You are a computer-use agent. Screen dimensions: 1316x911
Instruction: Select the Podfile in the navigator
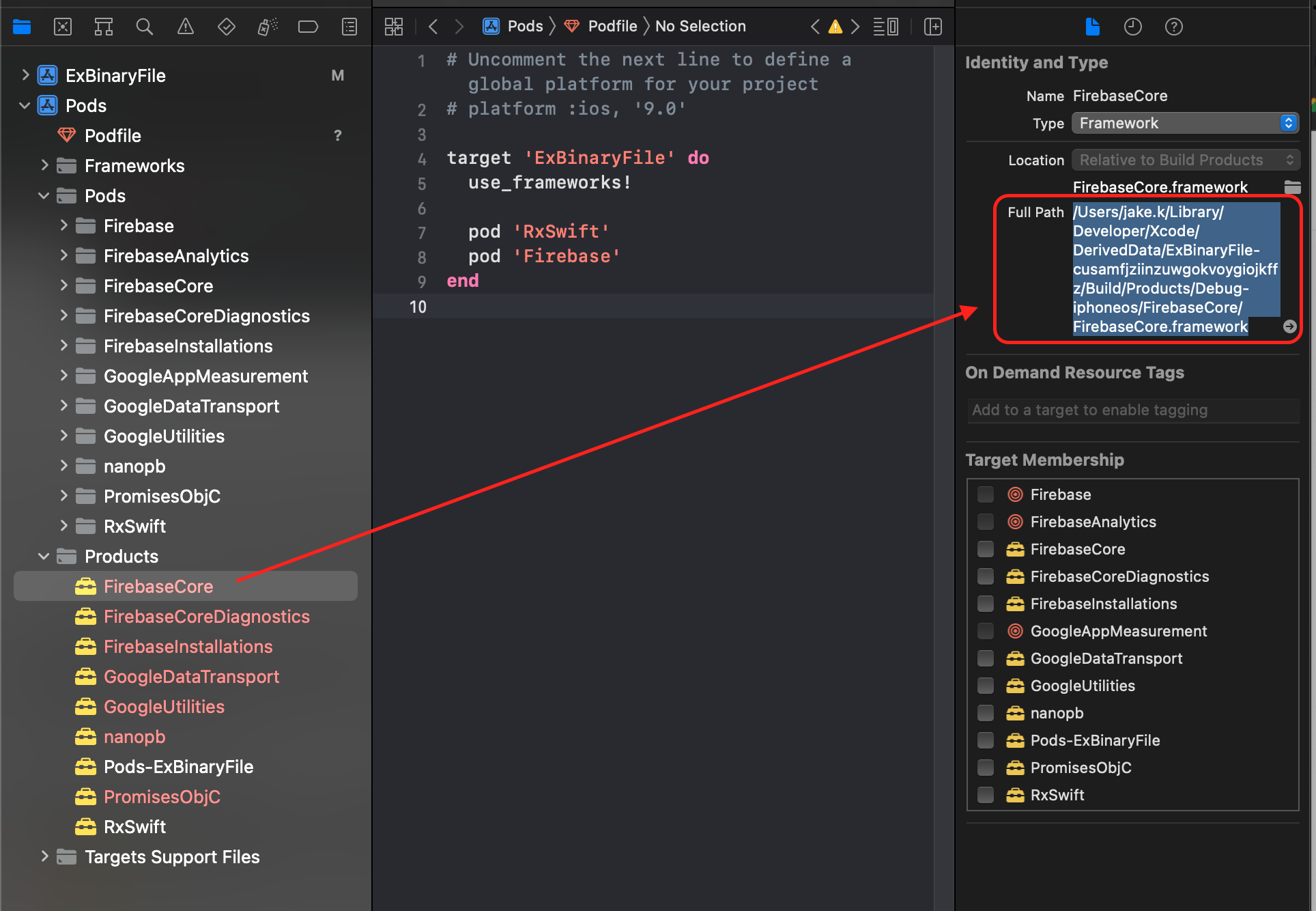click(x=113, y=136)
